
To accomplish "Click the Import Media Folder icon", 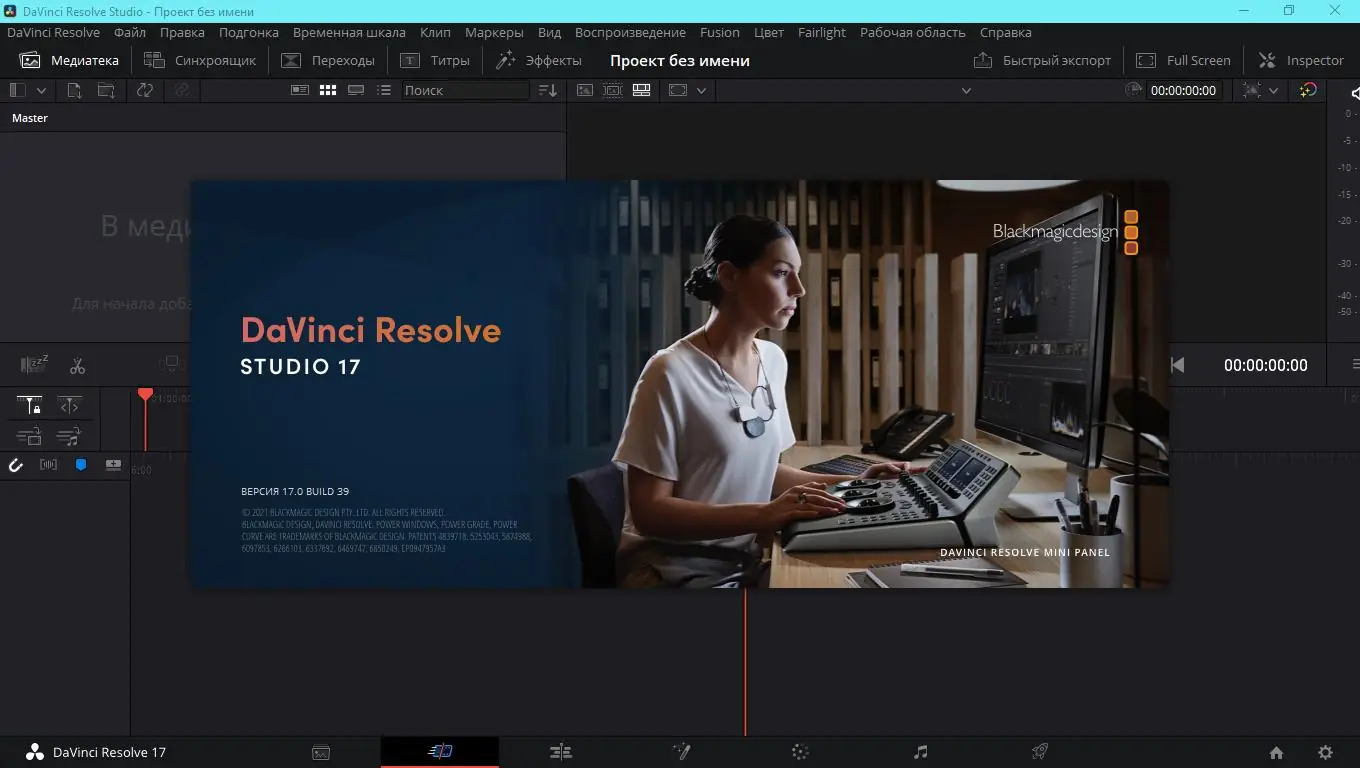I will tap(105, 90).
